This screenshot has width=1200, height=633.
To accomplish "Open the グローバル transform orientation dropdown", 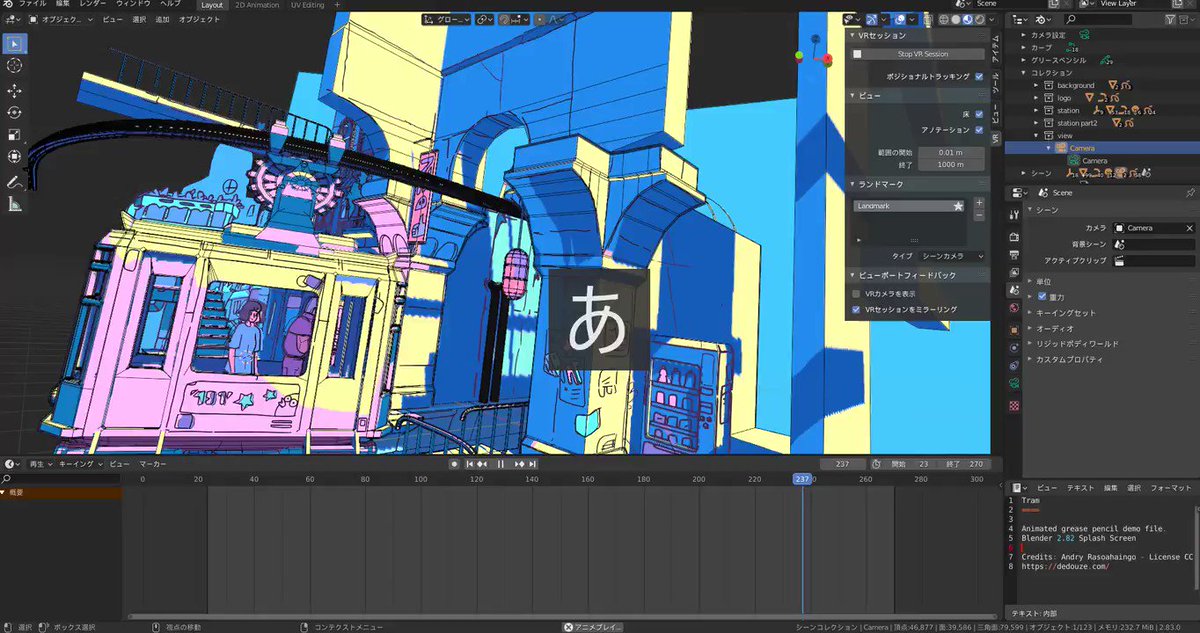I will coord(444,19).
